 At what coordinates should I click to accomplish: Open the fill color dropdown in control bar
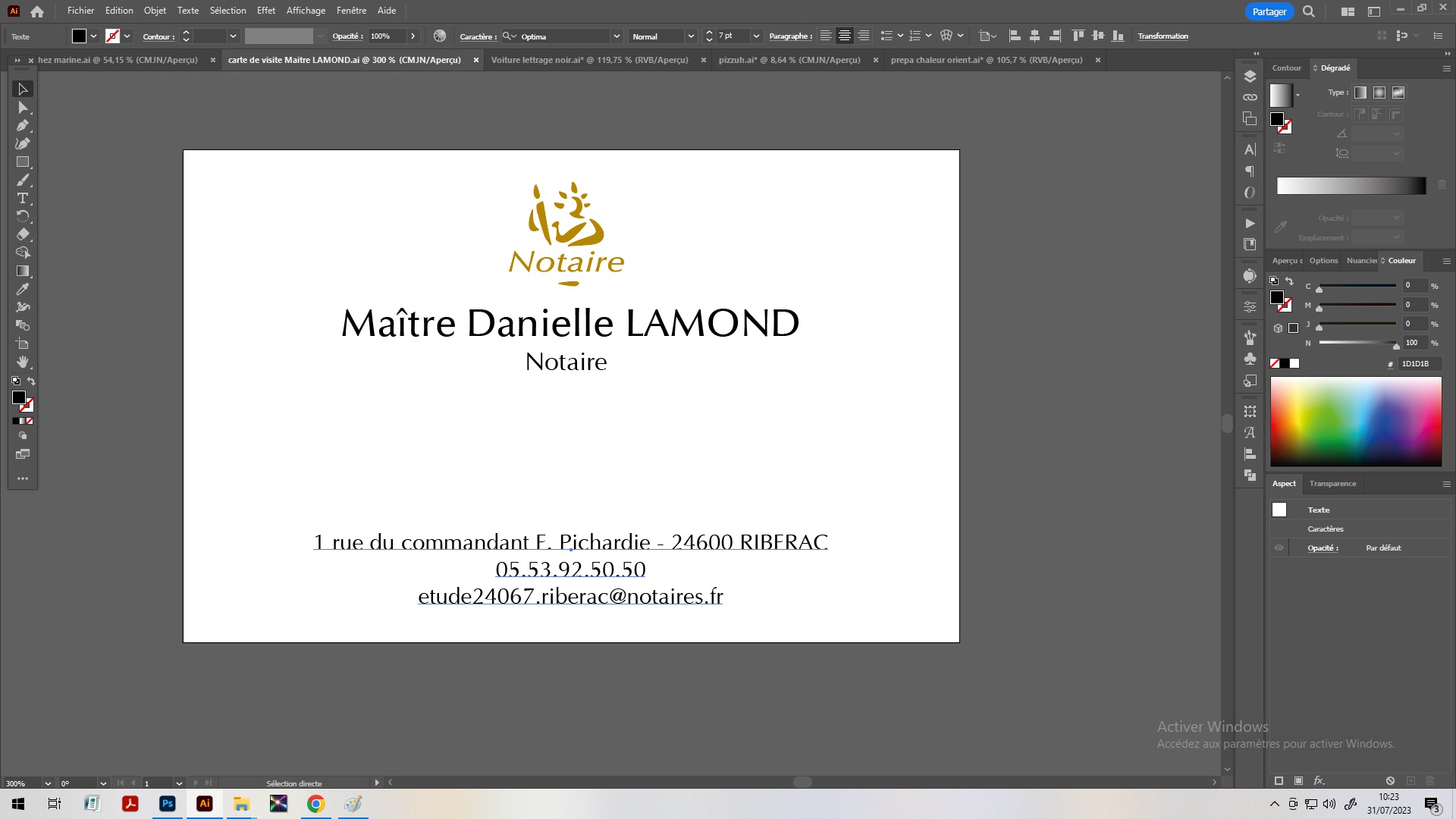pos(94,36)
